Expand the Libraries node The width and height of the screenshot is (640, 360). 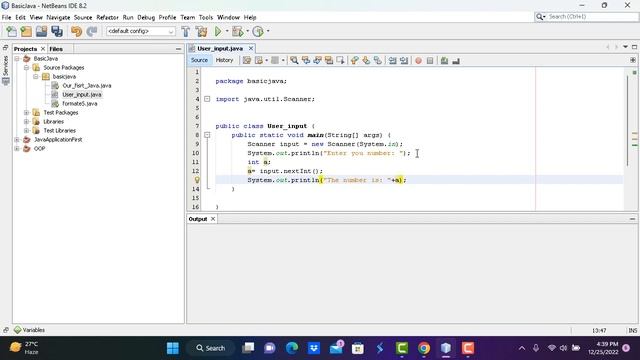pos(27,121)
